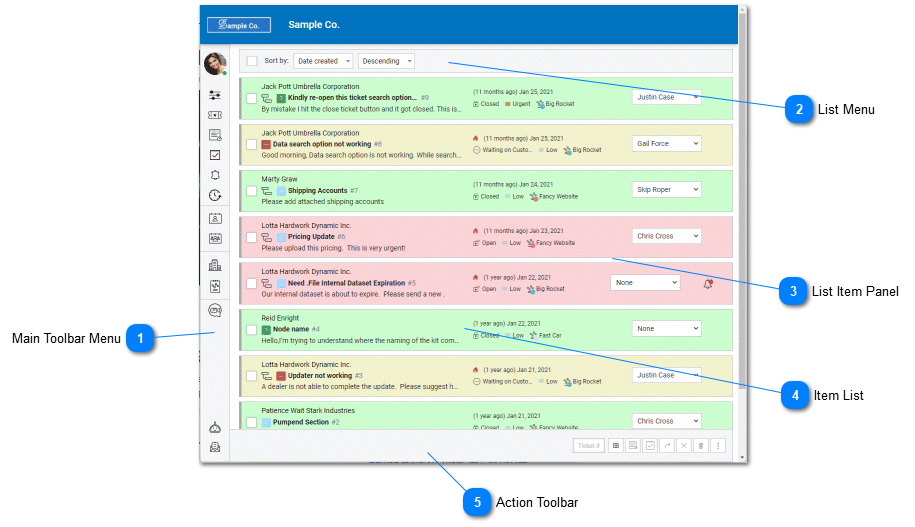Open Chris Cross dropdown on Pumpend Section ticket
915x527 pixels.
(x=666, y=421)
